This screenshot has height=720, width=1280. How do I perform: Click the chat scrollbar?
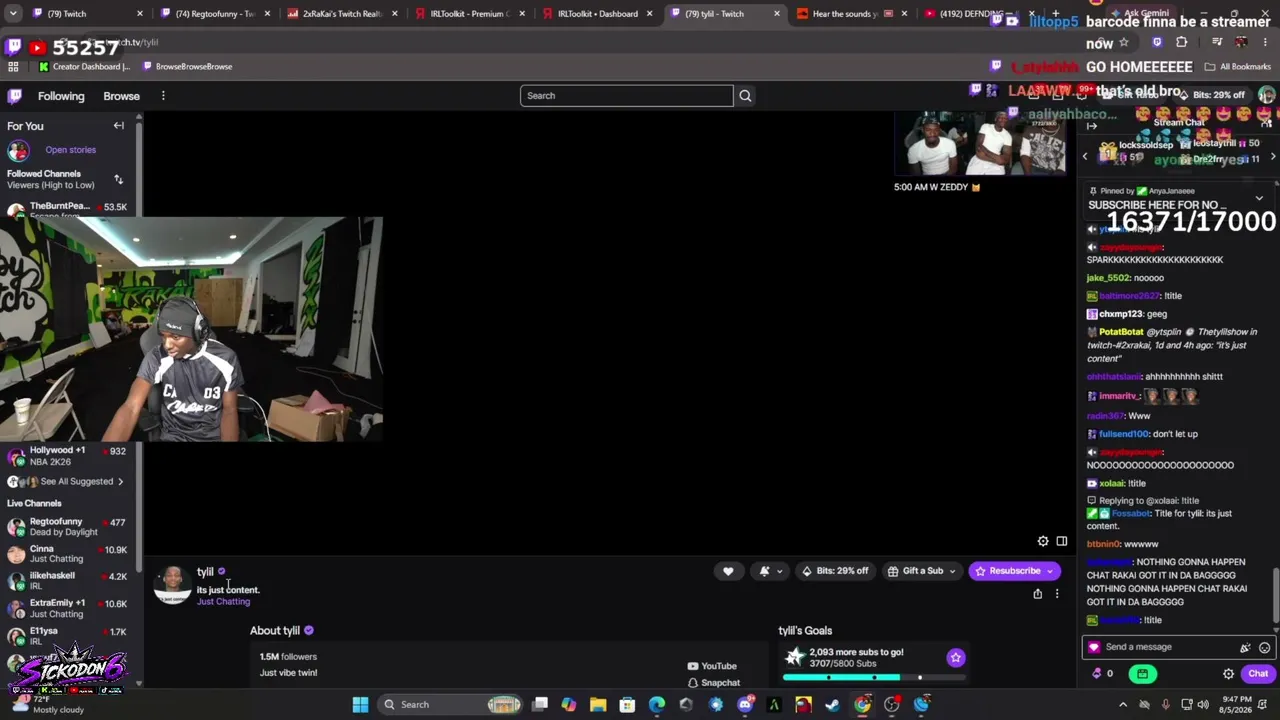[1275, 593]
